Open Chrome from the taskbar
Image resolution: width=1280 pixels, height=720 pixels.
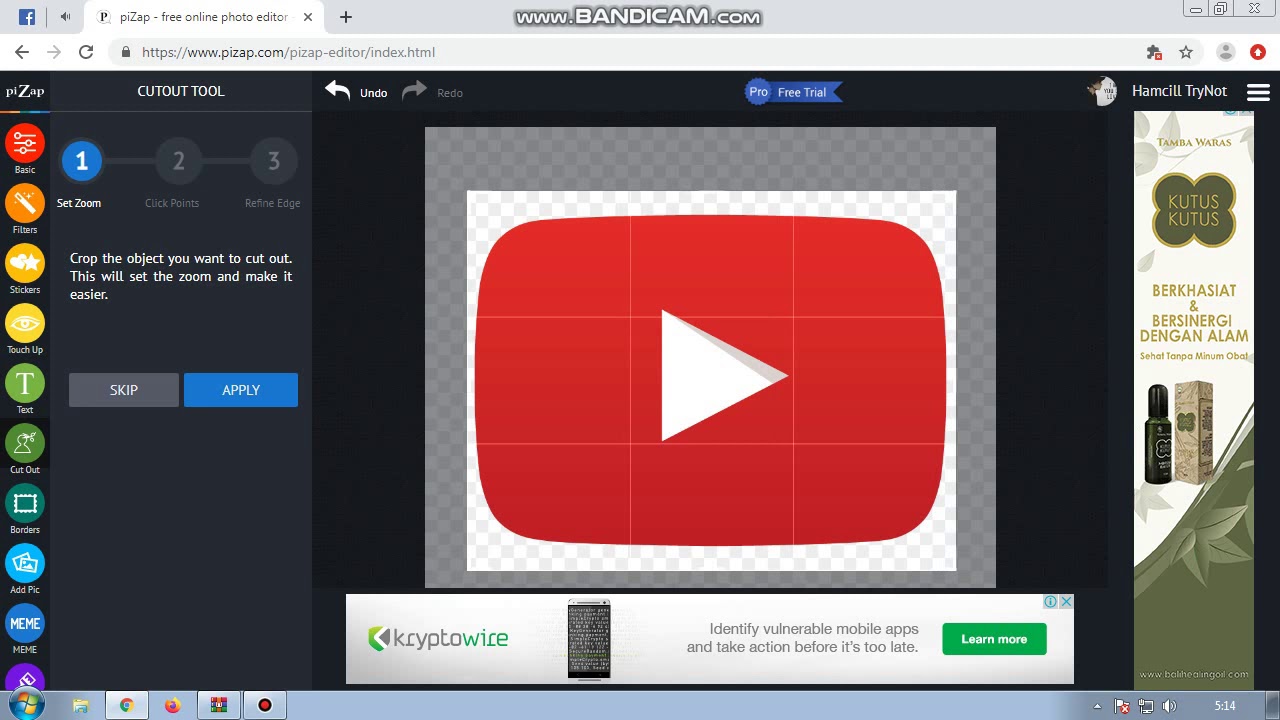pos(127,705)
